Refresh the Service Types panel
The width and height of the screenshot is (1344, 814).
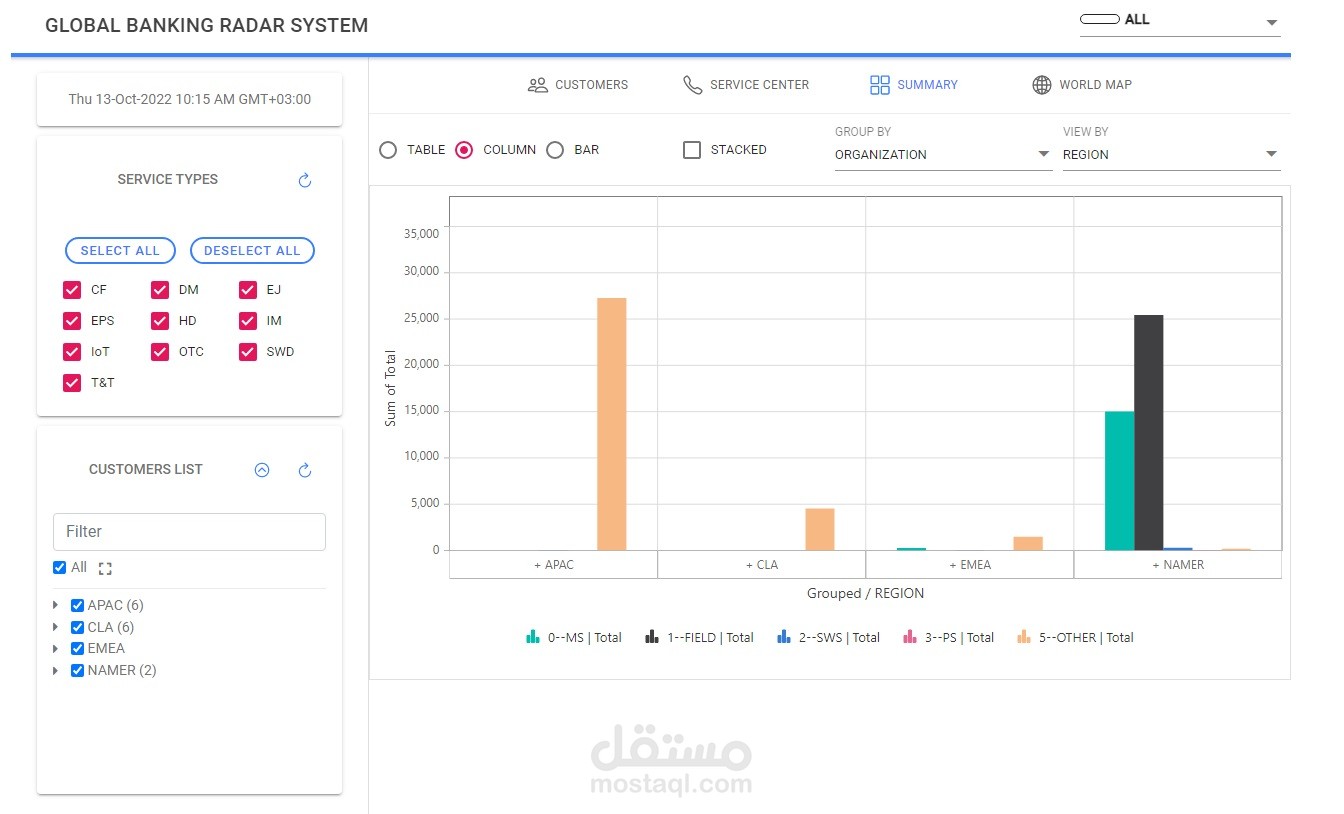click(304, 179)
